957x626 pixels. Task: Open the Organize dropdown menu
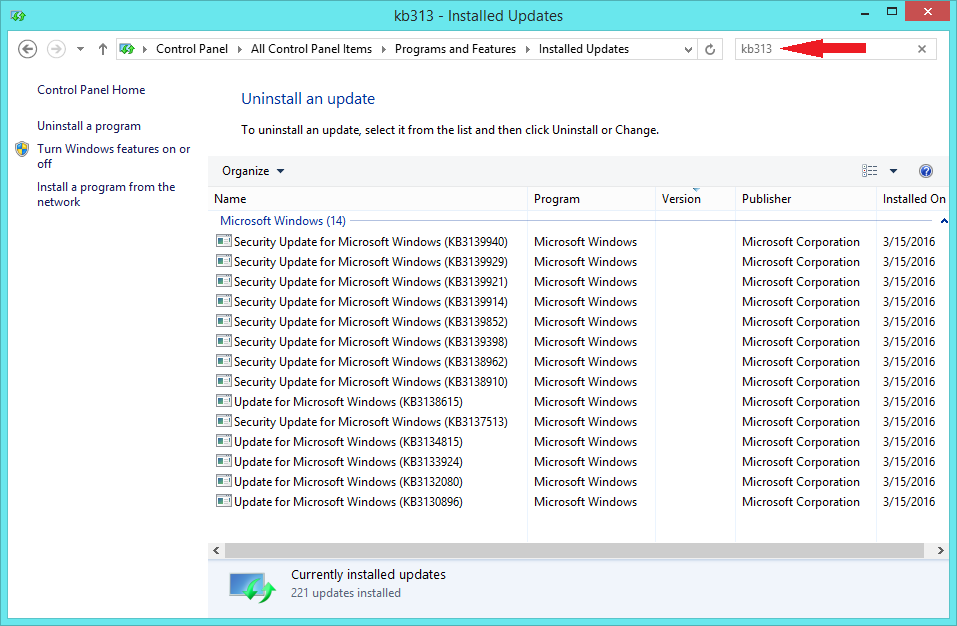253,171
